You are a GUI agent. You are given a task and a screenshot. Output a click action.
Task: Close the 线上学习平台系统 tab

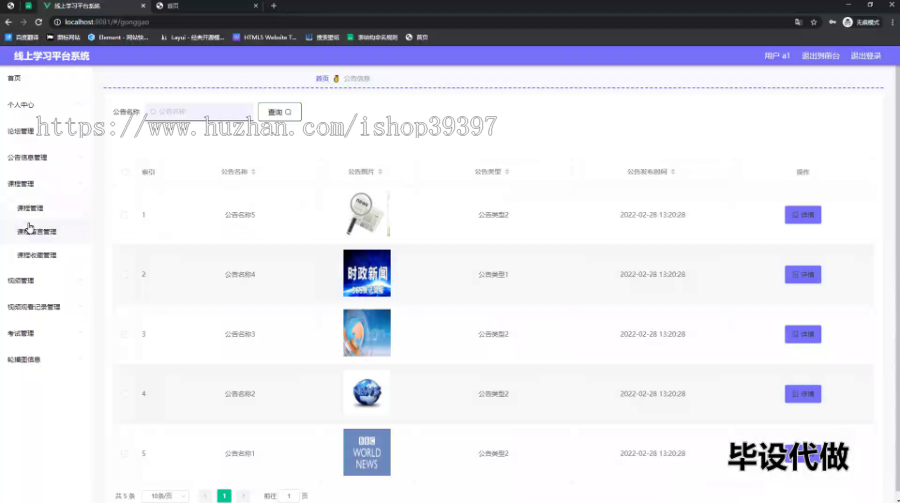pyautogui.click(x=143, y=6)
